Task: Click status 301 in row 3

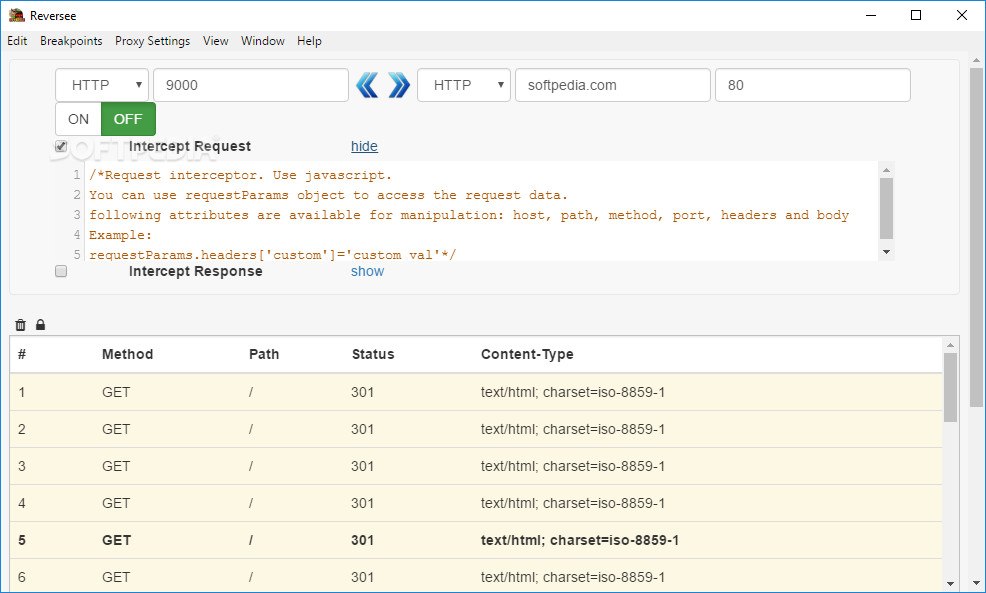Action: (x=363, y=467)
